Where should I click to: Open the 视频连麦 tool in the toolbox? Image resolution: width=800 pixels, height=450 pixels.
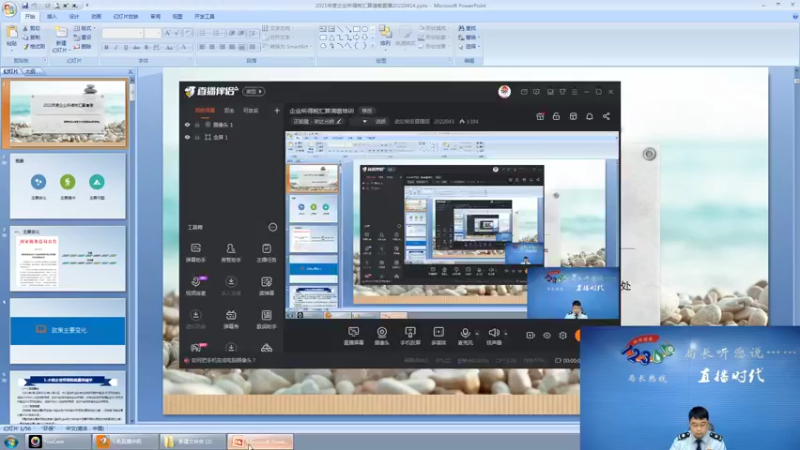point(195,286)
